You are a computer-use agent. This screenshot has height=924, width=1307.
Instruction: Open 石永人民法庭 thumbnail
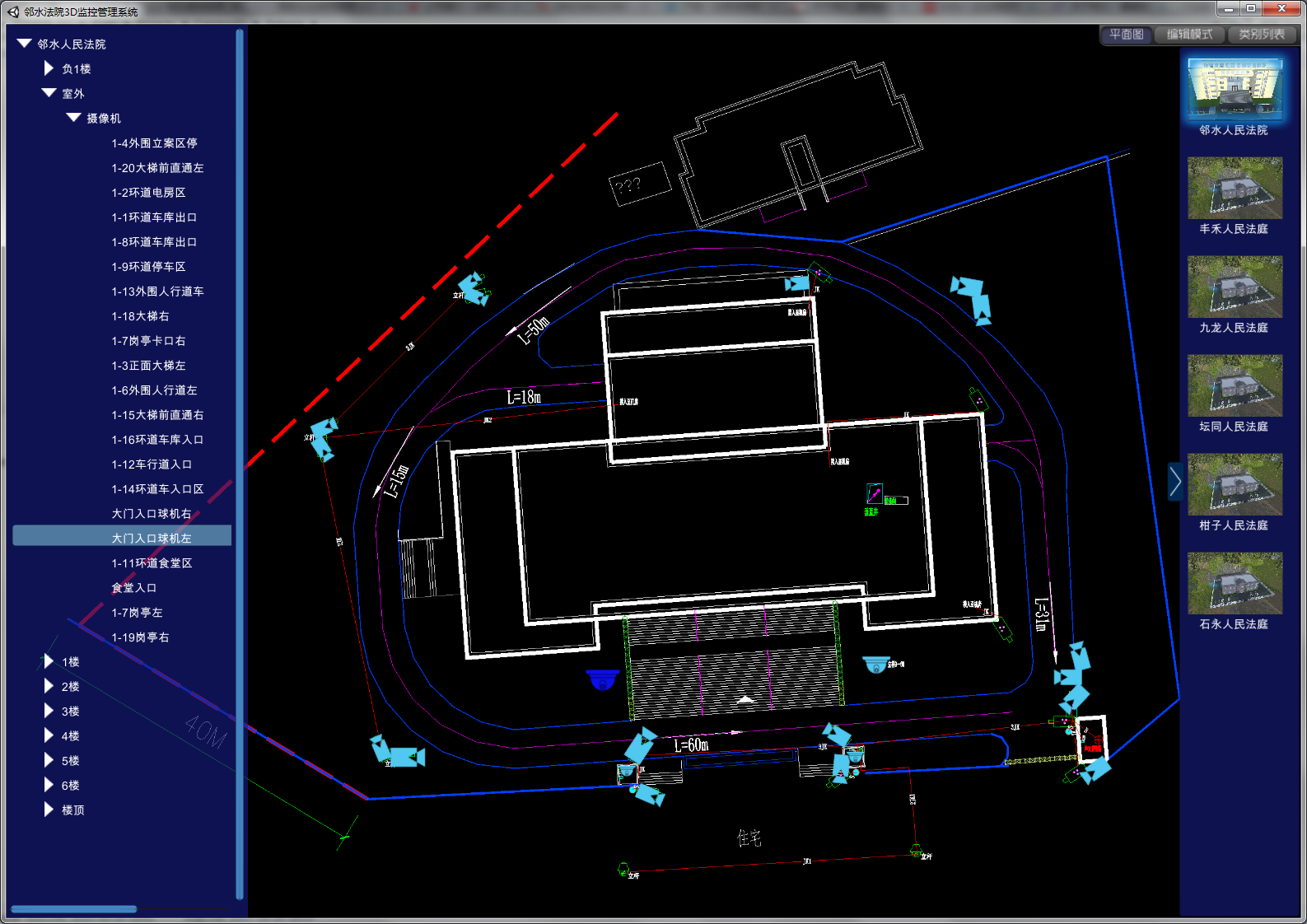pyautogui.click(x=1235, y=583)
